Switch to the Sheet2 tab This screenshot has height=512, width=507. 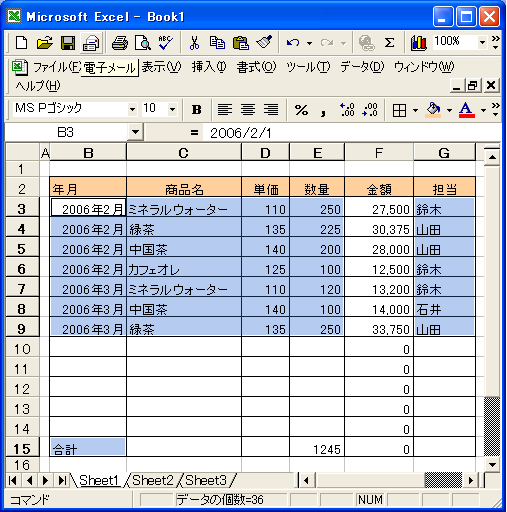click(153, 480)
